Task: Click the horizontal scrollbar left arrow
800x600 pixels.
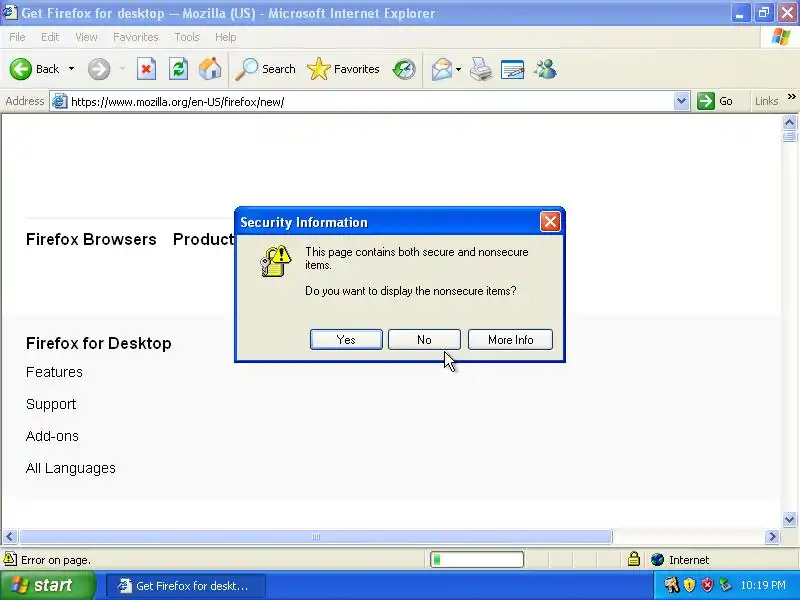Action: pos(10,537)
